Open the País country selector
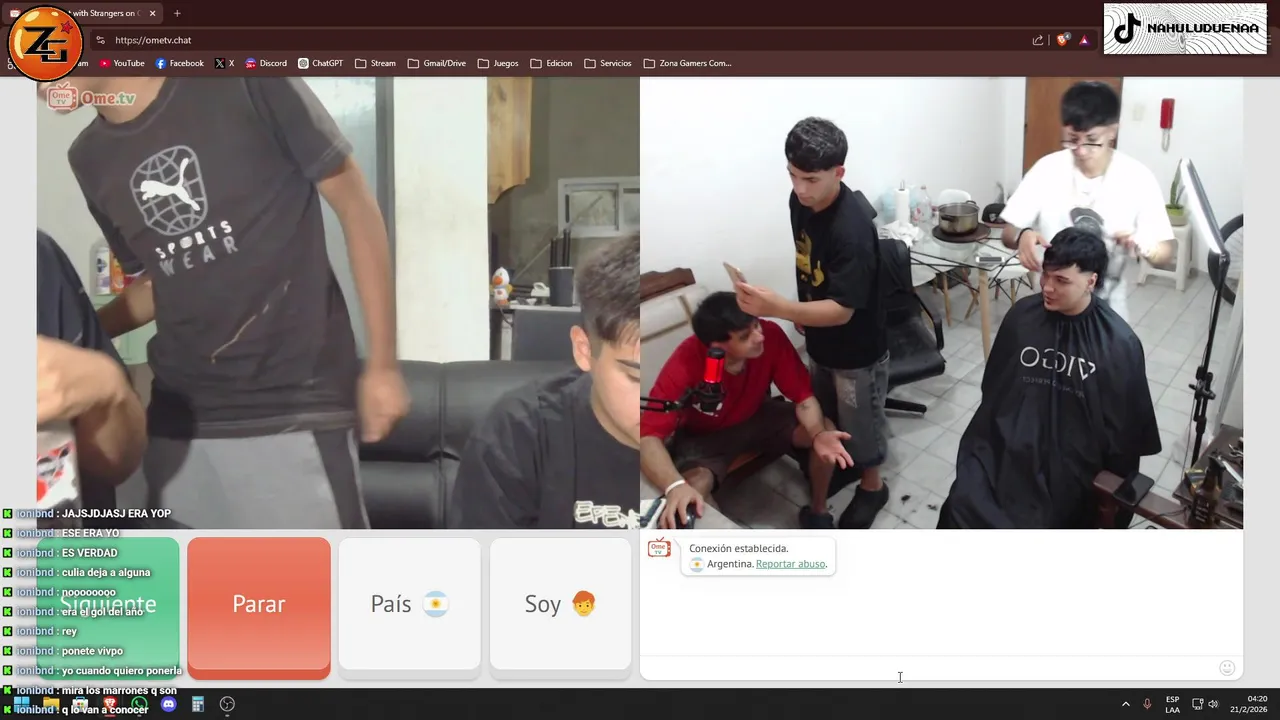Screen dimensions: 1280x720 tap(409, 604)
